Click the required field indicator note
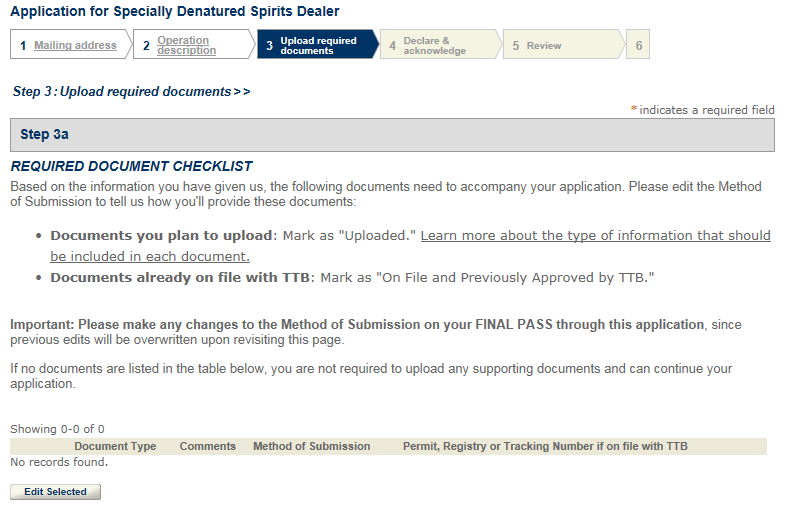The width and height of the screenshot is (792, 518). [x=702, y=110]
